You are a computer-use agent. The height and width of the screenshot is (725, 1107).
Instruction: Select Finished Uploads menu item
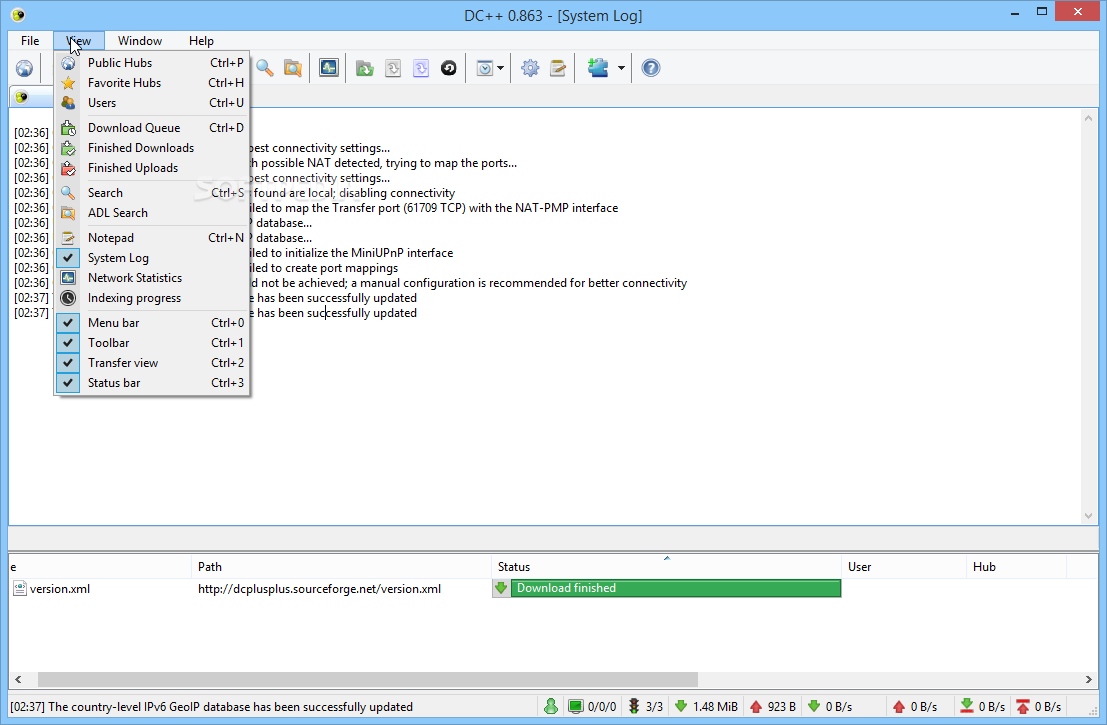pyautogui.click(x=152, y=168)
